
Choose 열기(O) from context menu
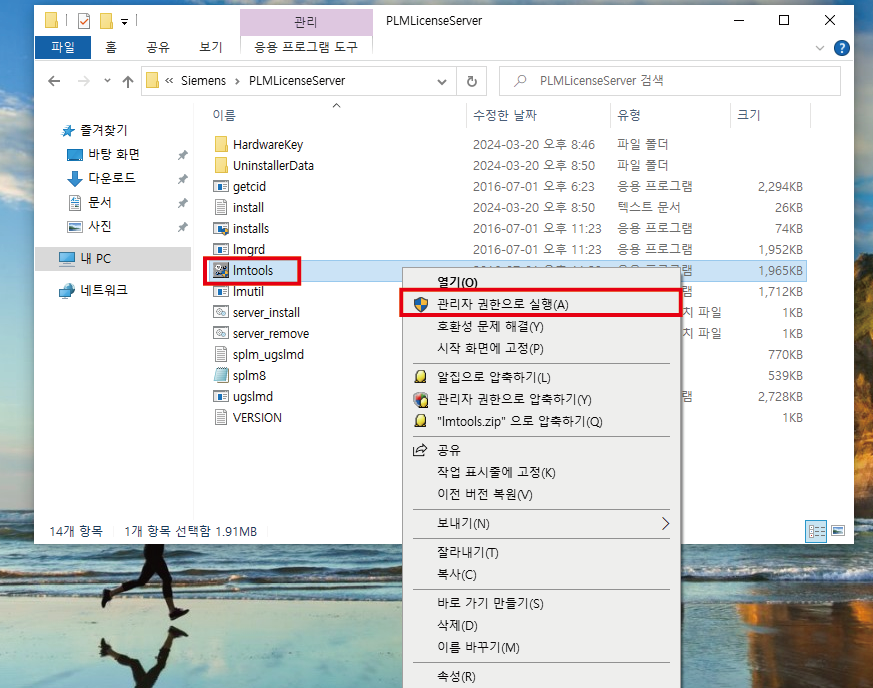pyautogui.click(x=541, y=282)
